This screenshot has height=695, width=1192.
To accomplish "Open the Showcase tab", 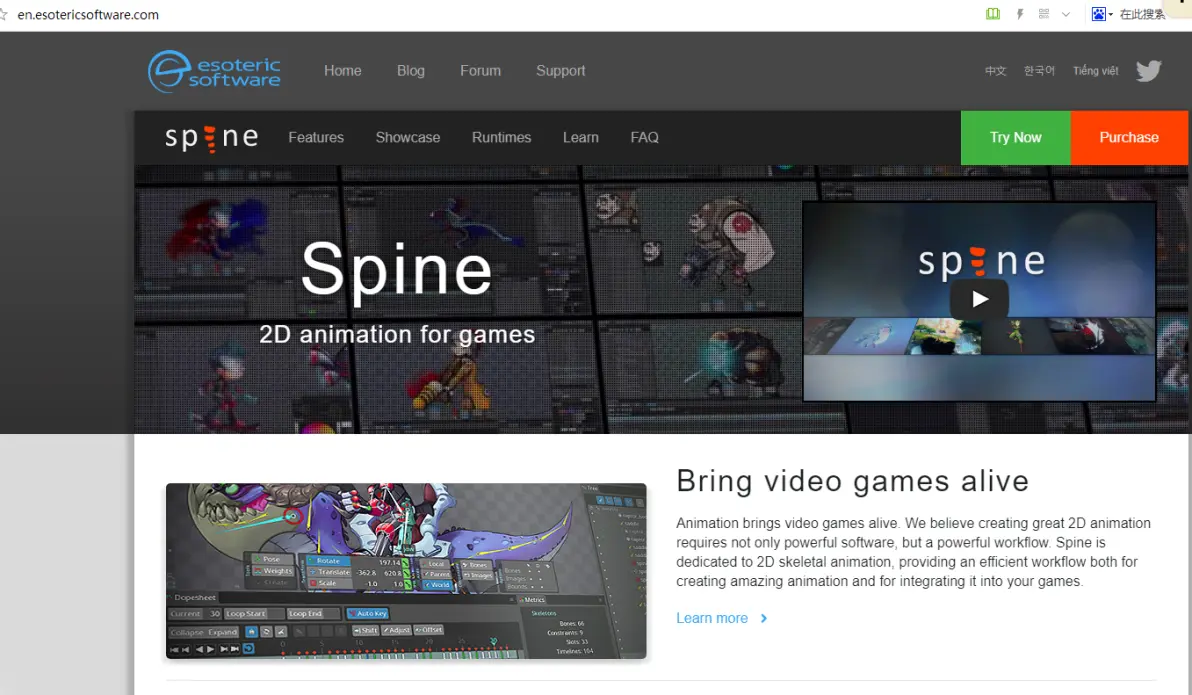I will click(x=407, y=138).
